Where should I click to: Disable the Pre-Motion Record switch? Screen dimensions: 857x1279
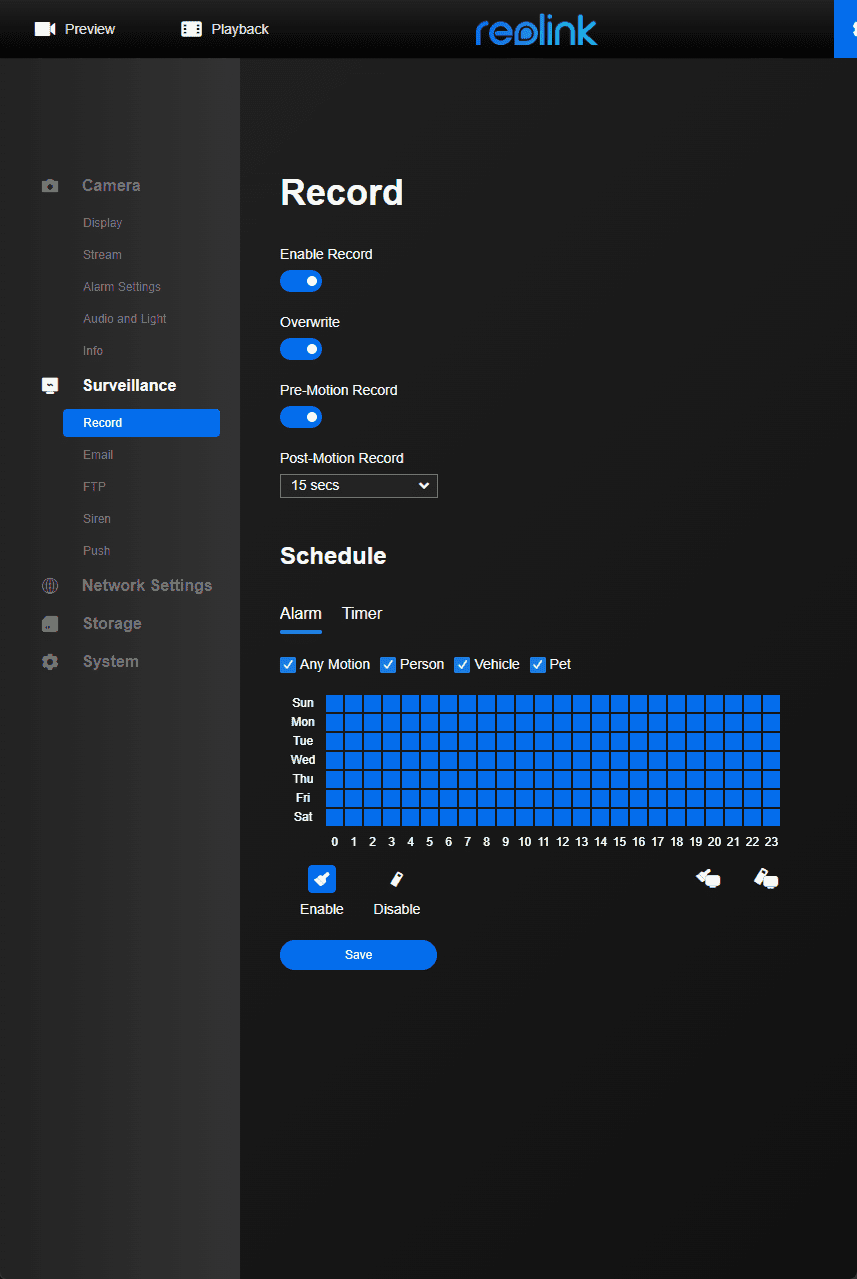click(301, 417)
